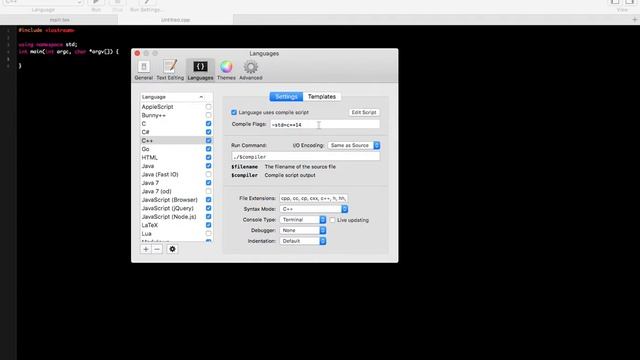This screenshot has width=640, height=360.
Task: Click the Edit Script button
Action: 364,112
